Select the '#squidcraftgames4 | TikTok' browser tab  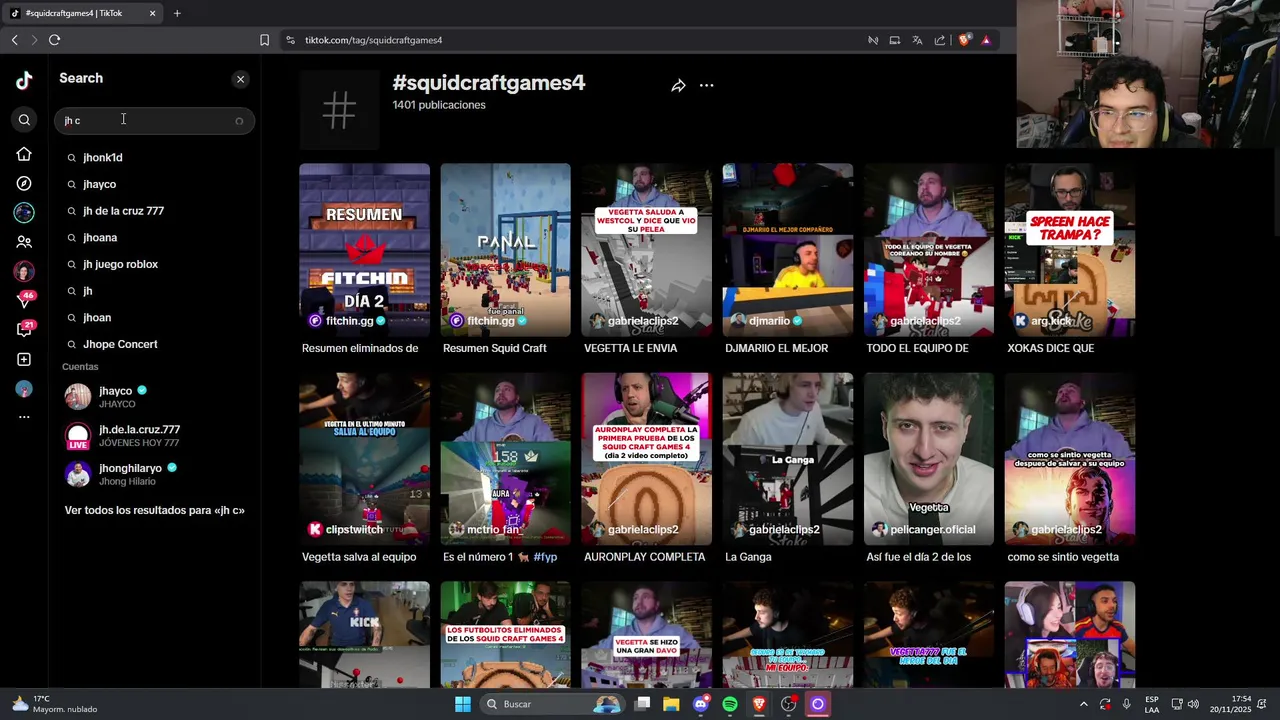(x=83, y=13)
